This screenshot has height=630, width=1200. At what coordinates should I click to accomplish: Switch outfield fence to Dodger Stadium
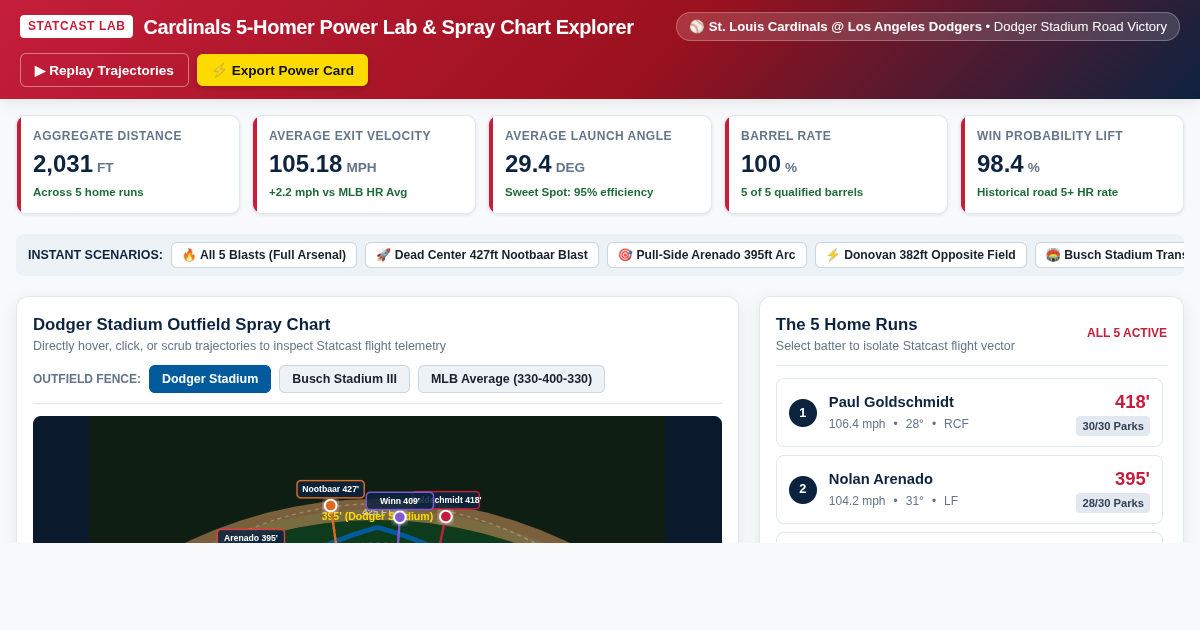click(210, 379)
